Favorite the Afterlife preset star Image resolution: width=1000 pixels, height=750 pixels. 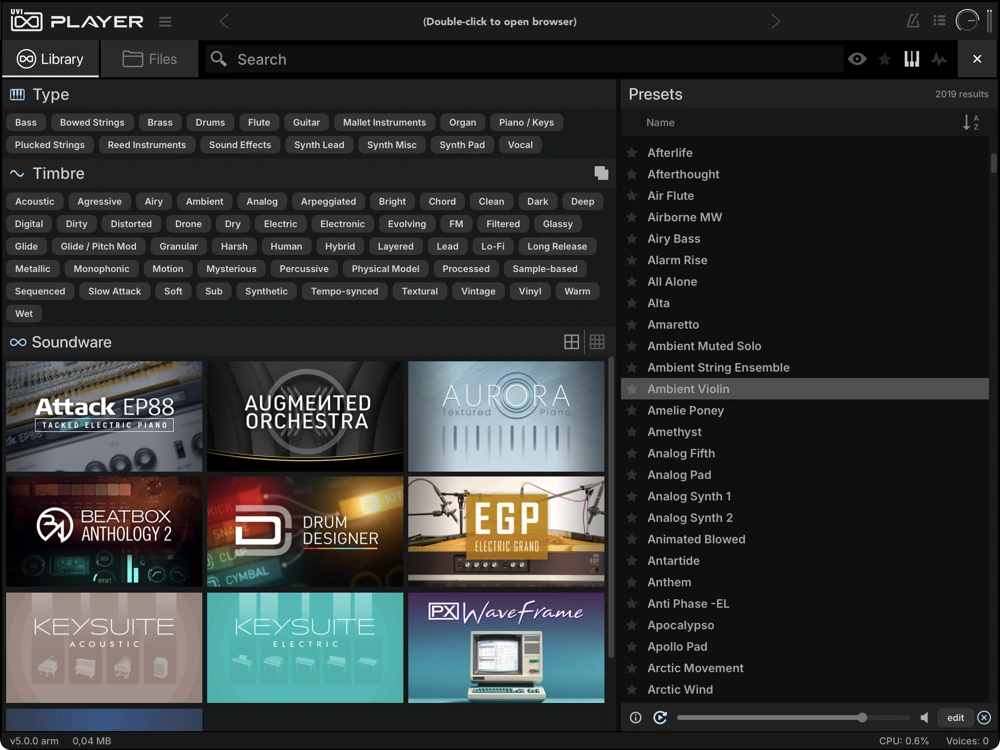point(632,153)
